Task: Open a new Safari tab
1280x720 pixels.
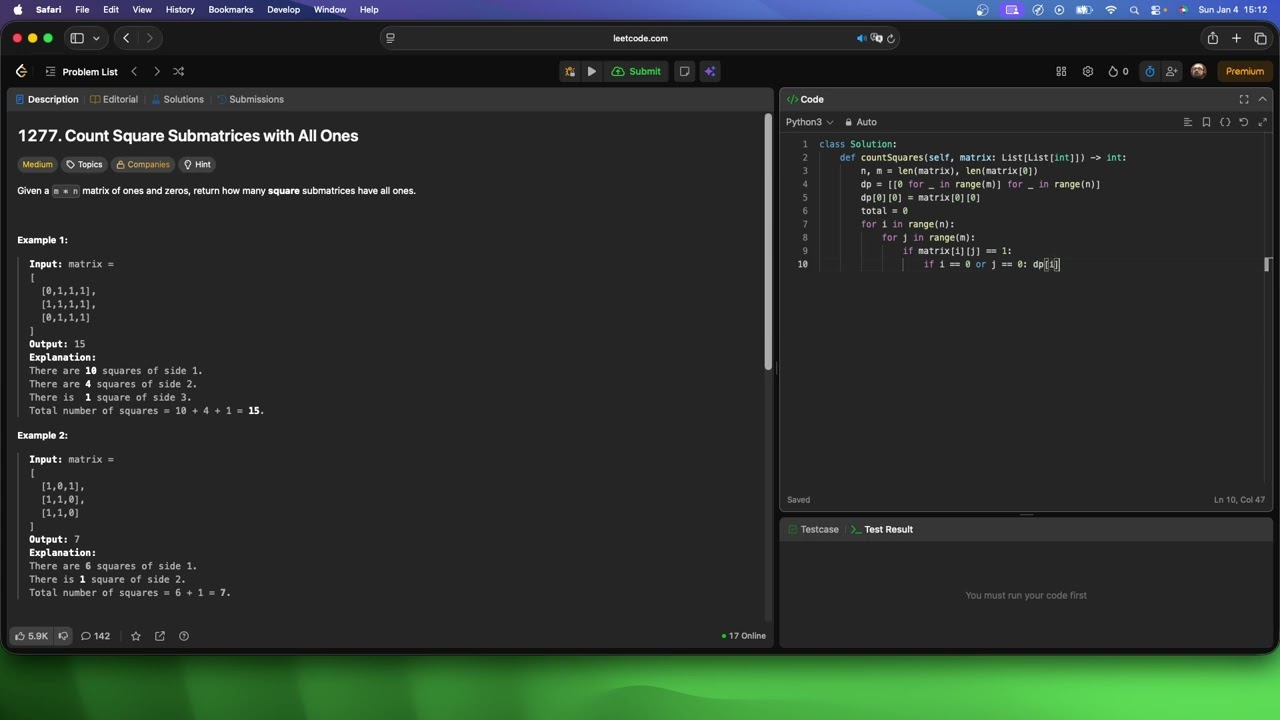Action: (x=1236, y=38)
